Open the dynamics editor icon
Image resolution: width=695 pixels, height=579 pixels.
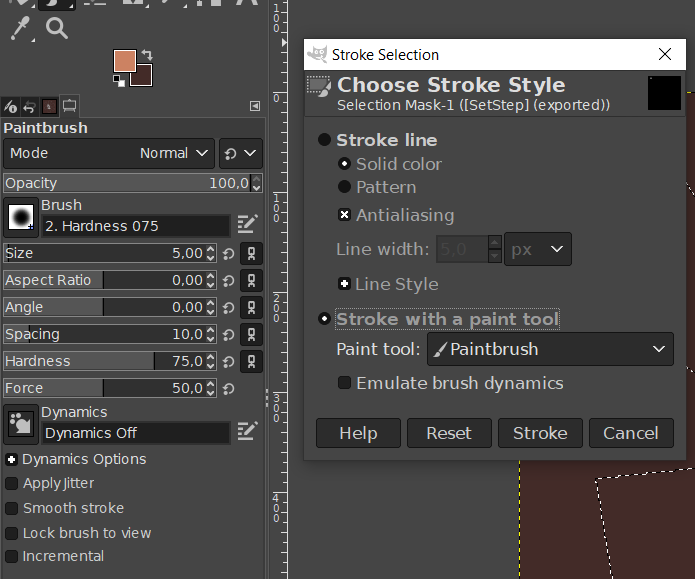click(247, 431)
